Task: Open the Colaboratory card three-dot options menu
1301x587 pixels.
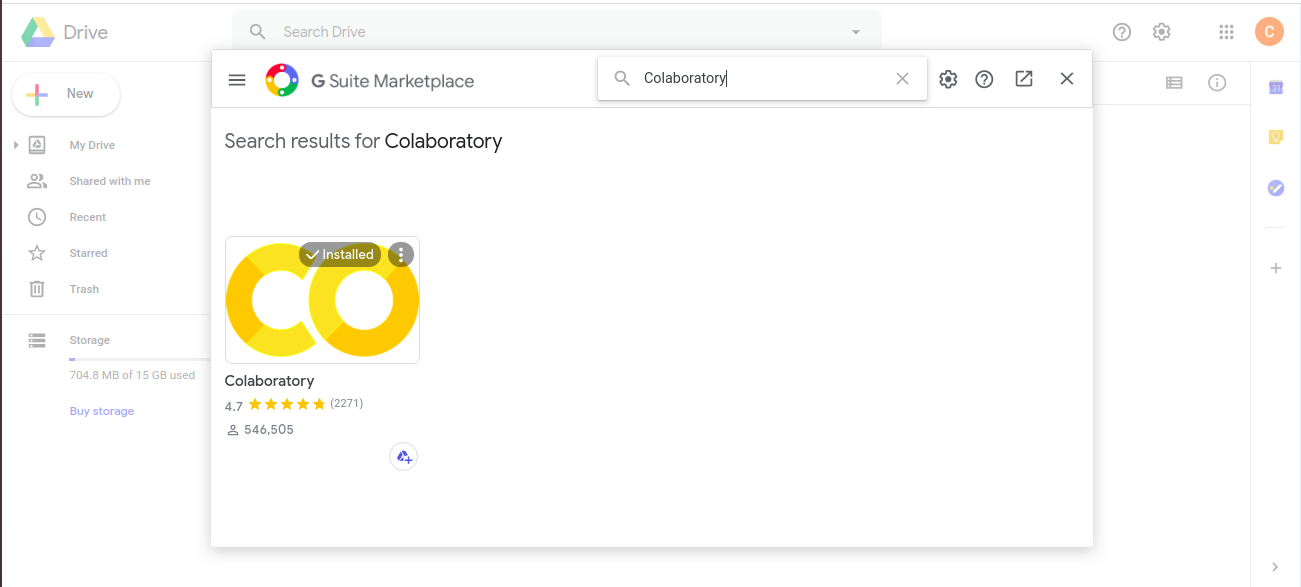Action: pyautogui.click(x=400, y=254)
